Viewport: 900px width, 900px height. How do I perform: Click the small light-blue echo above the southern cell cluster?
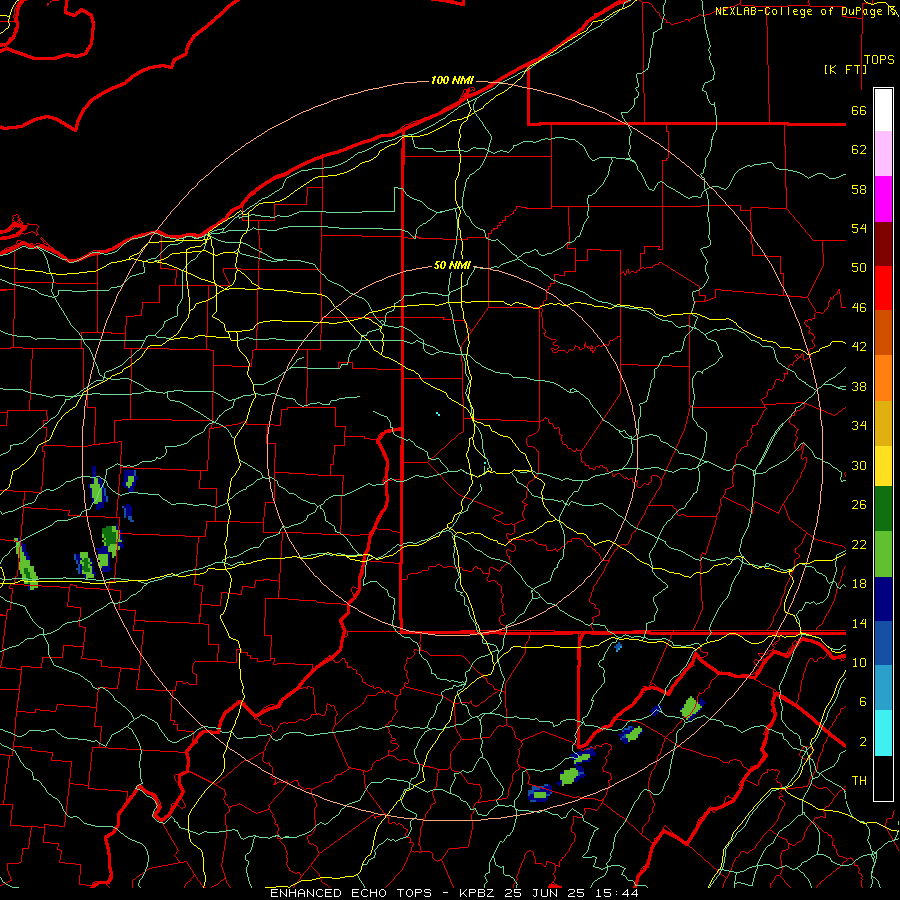click(618, 647)
